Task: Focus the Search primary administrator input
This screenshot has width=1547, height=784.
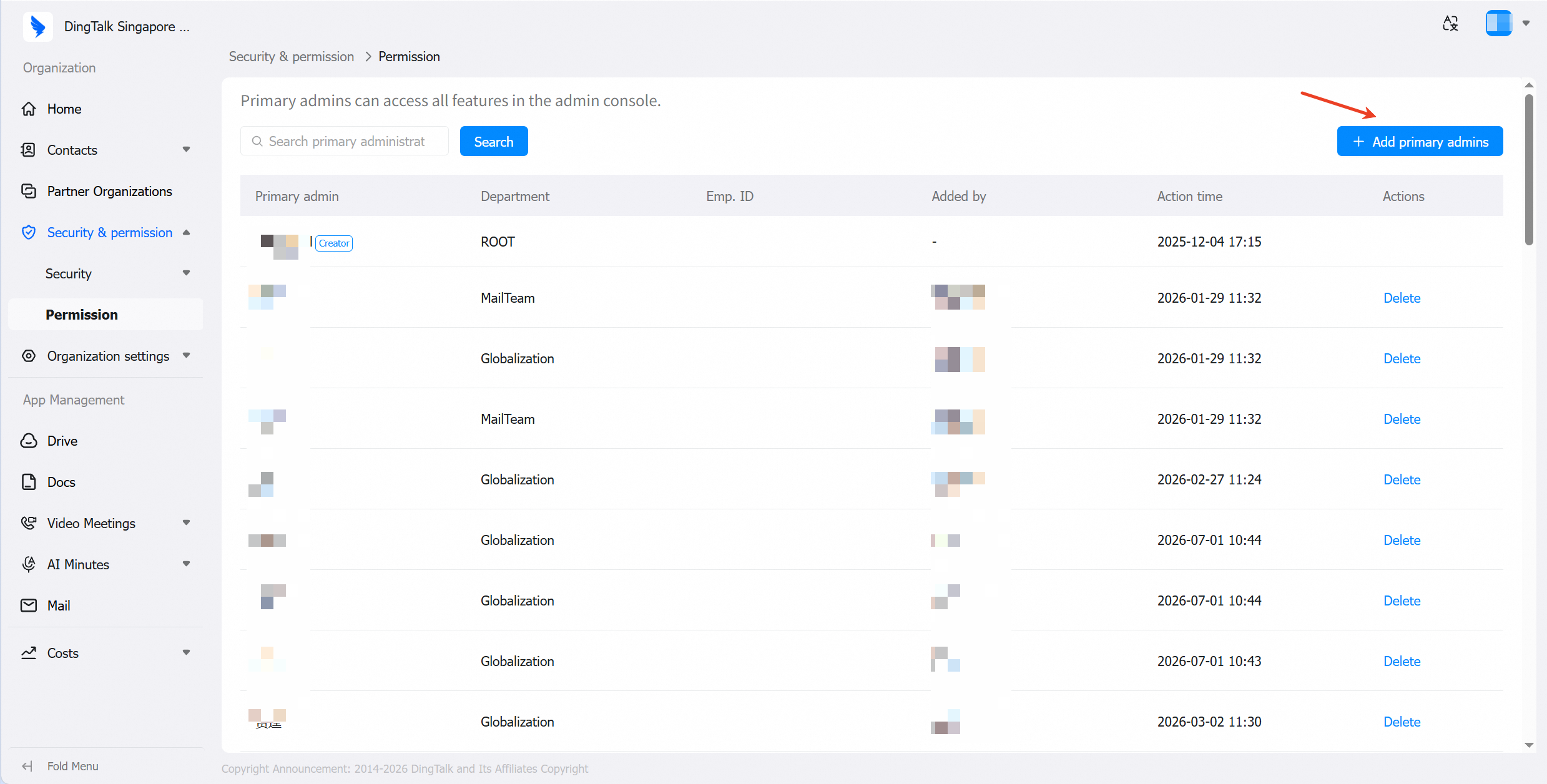Action: (345, 142)
